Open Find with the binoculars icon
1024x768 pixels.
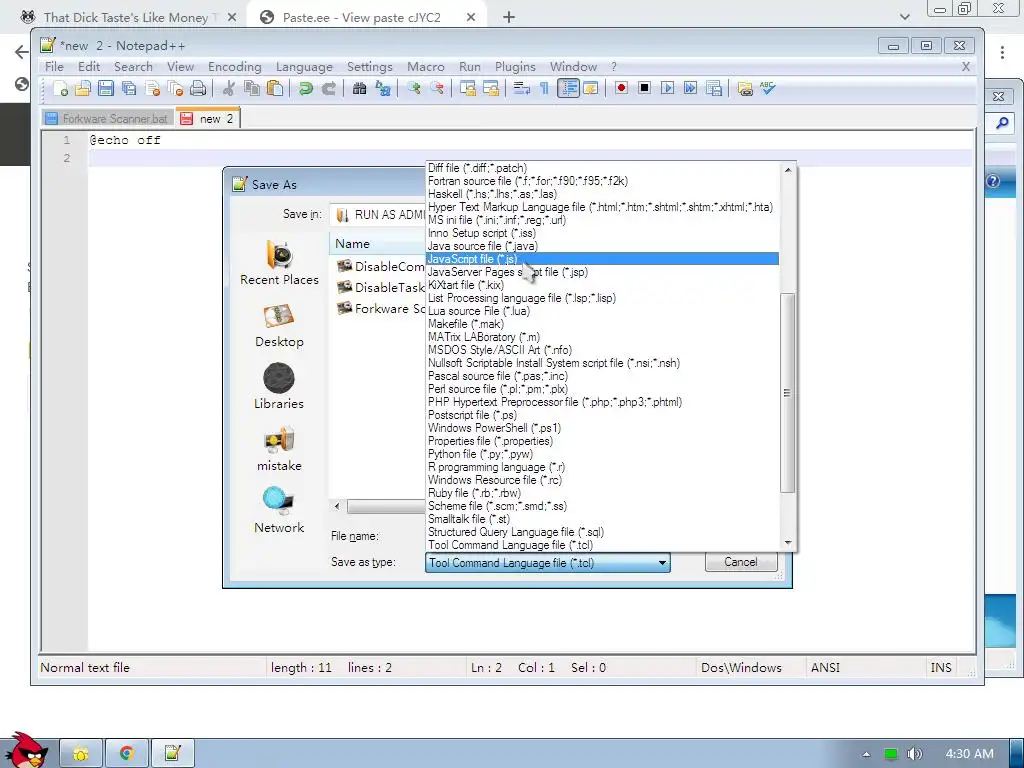pyautogui.click(x=359, y=88)
